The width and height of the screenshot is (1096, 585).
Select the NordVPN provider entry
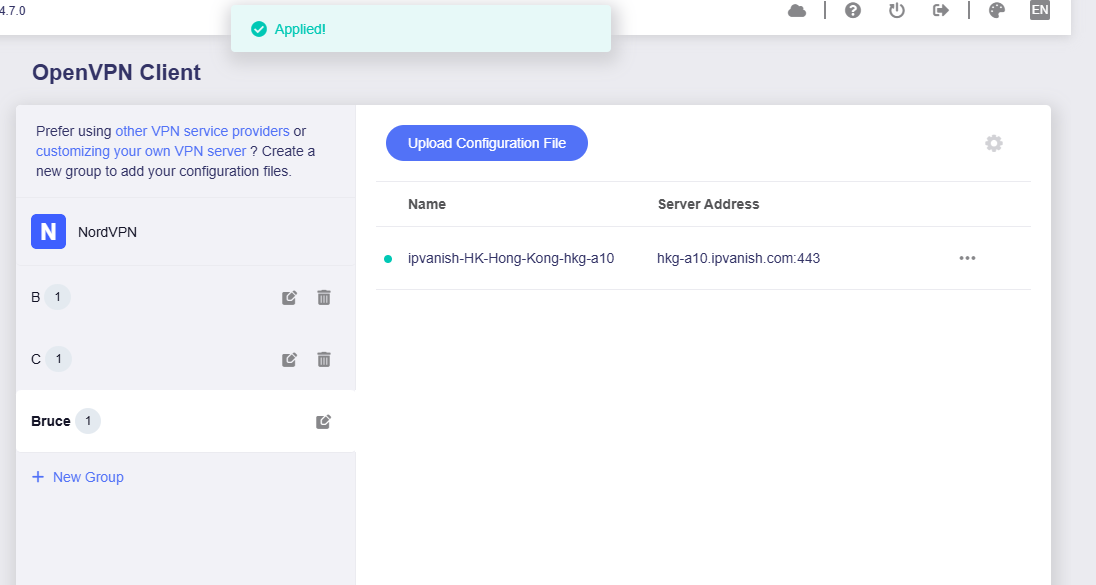coord(107,232)
